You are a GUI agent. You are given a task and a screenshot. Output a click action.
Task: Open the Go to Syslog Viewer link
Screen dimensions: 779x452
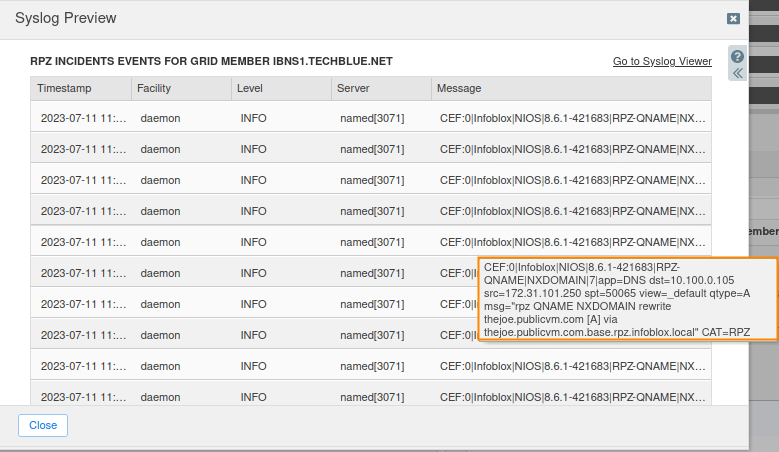[662, 61]
